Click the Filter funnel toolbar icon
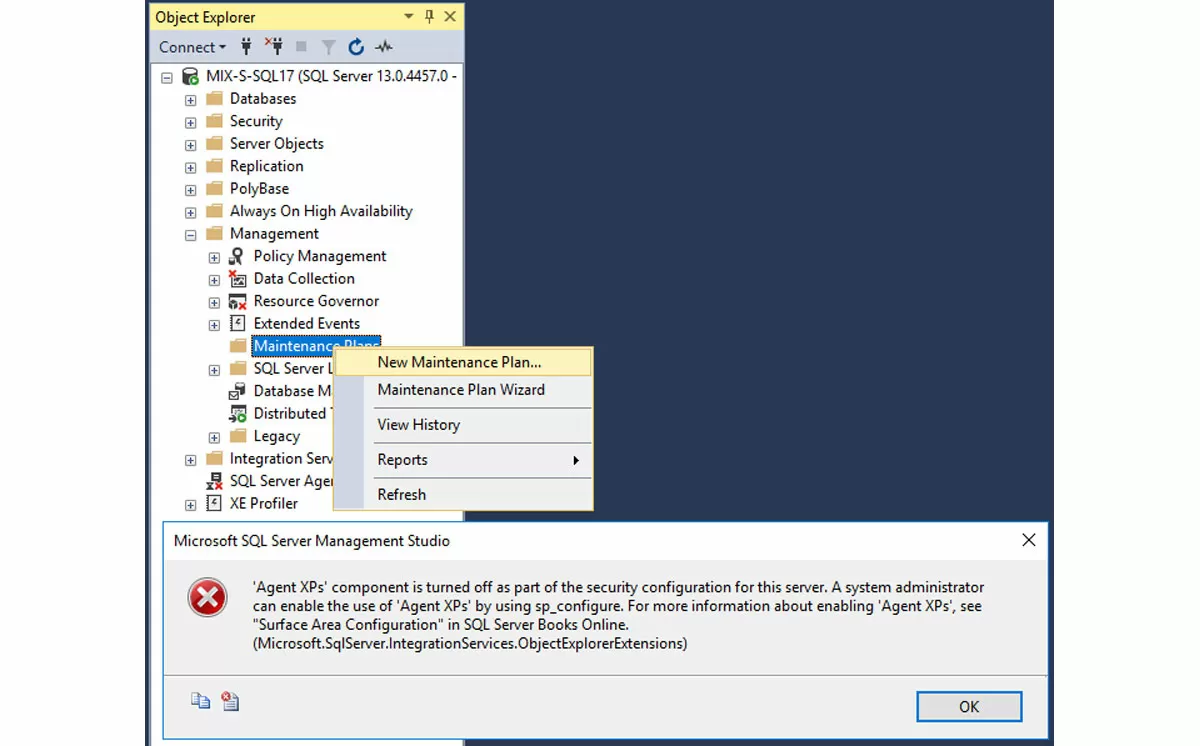1200x746 pixels. click(328, 47)
